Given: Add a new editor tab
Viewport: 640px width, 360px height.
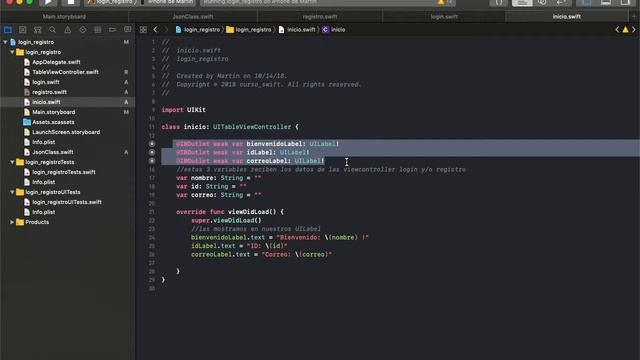Looking at the screenshot, I should click(634, 17).
